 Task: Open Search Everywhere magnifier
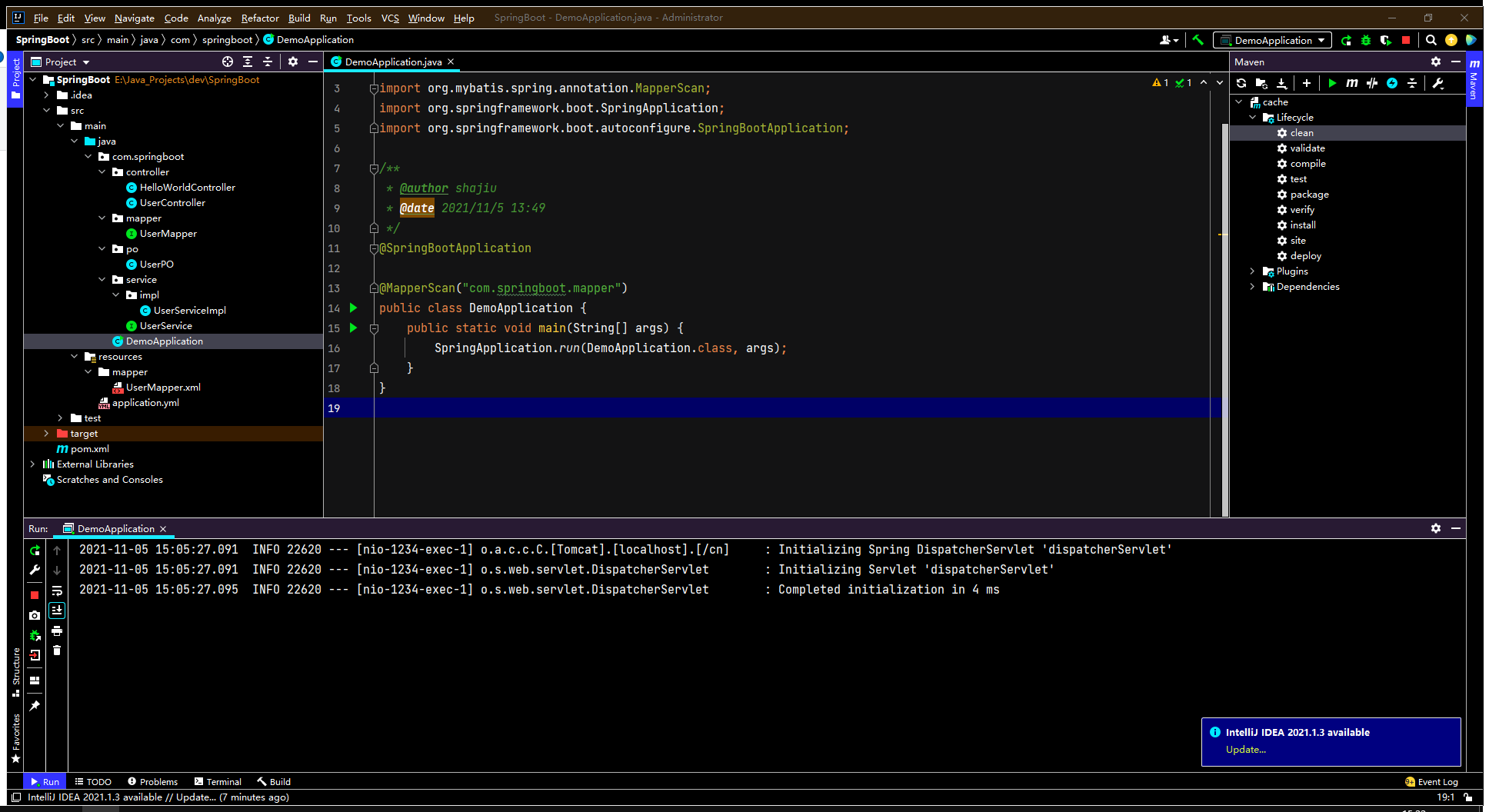1431,40
